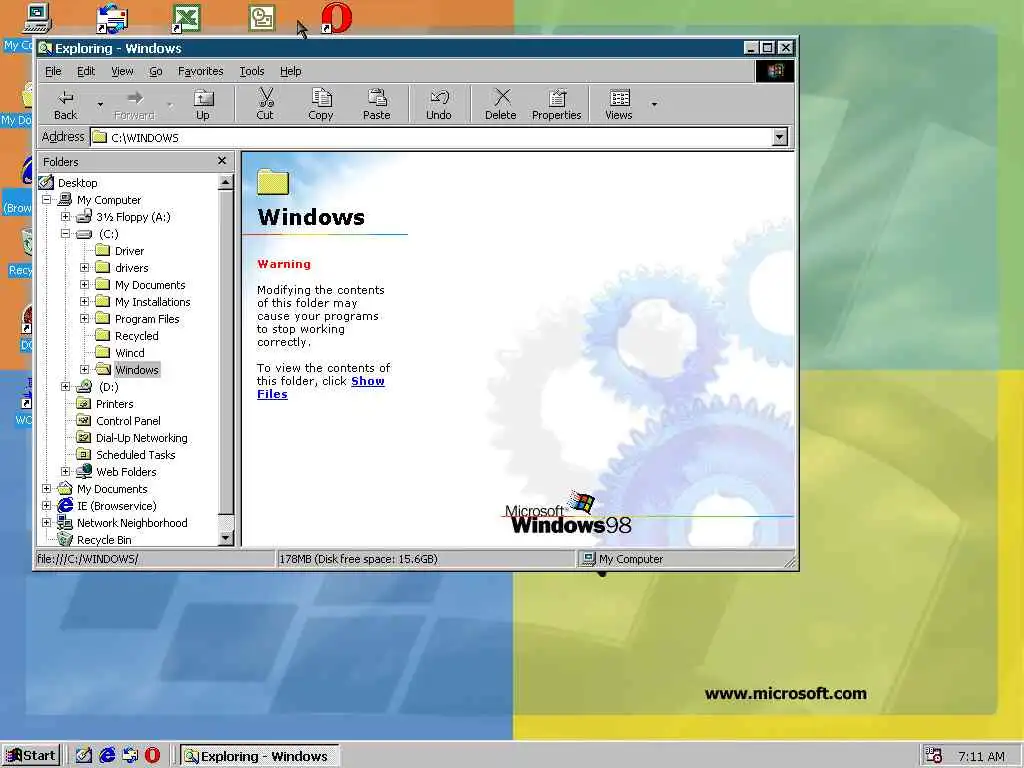This screenshot has width=1024, height=768.
Task: Open the Edit menu
Action: coord(86,71)
